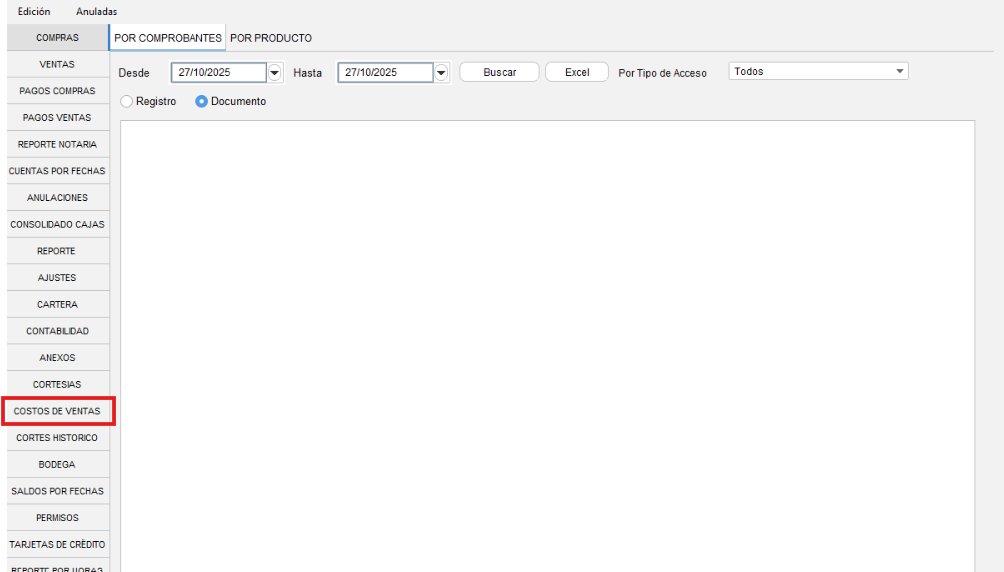Open the Hasta date picker arrow
The height and width of the screenshot is (572, 1004).
pos(441,73)
